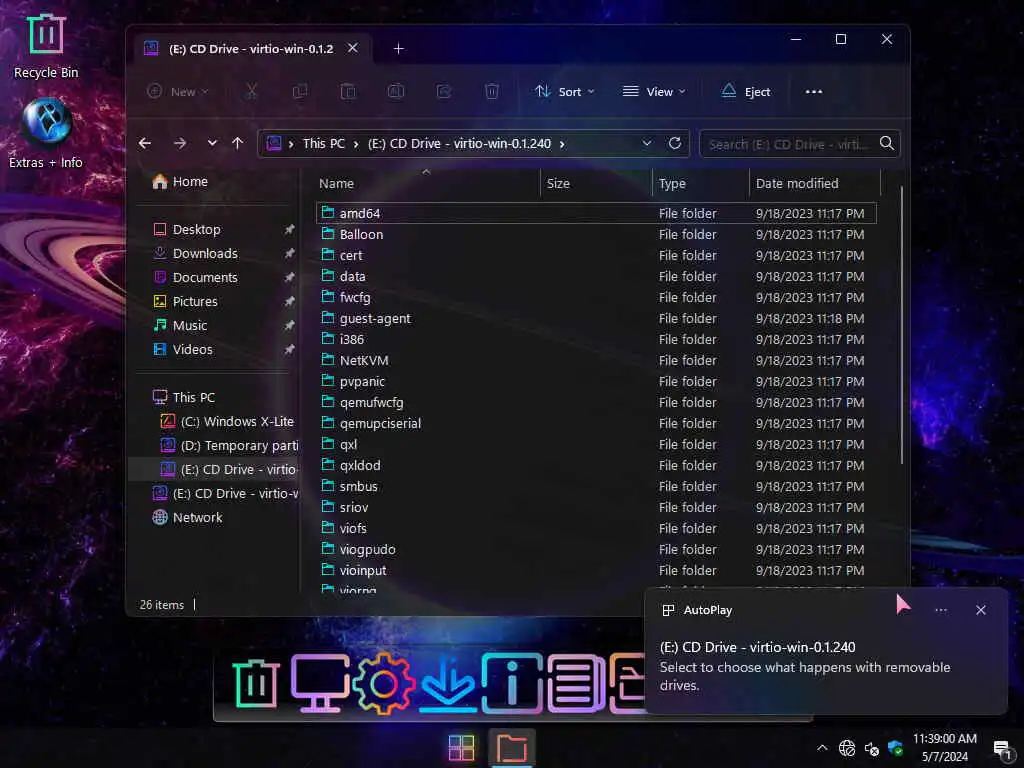The image size is (1024, 768).
Task: Expand the address bar history dropdown
Action: 647,143
